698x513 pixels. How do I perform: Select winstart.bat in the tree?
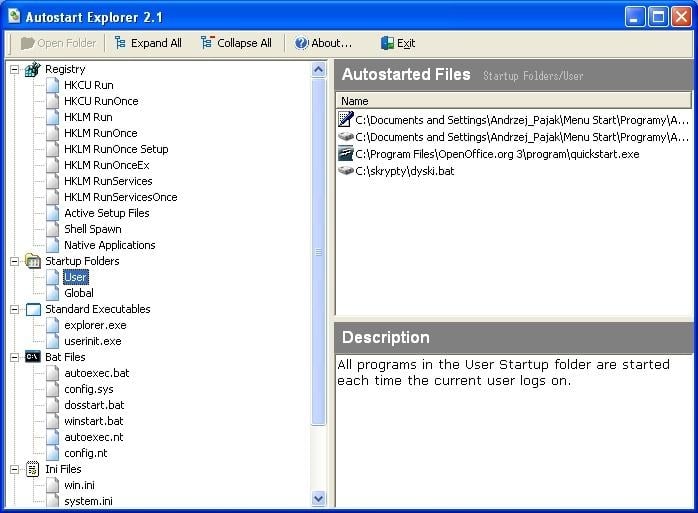pyautogui.click(x=93, y=421)
